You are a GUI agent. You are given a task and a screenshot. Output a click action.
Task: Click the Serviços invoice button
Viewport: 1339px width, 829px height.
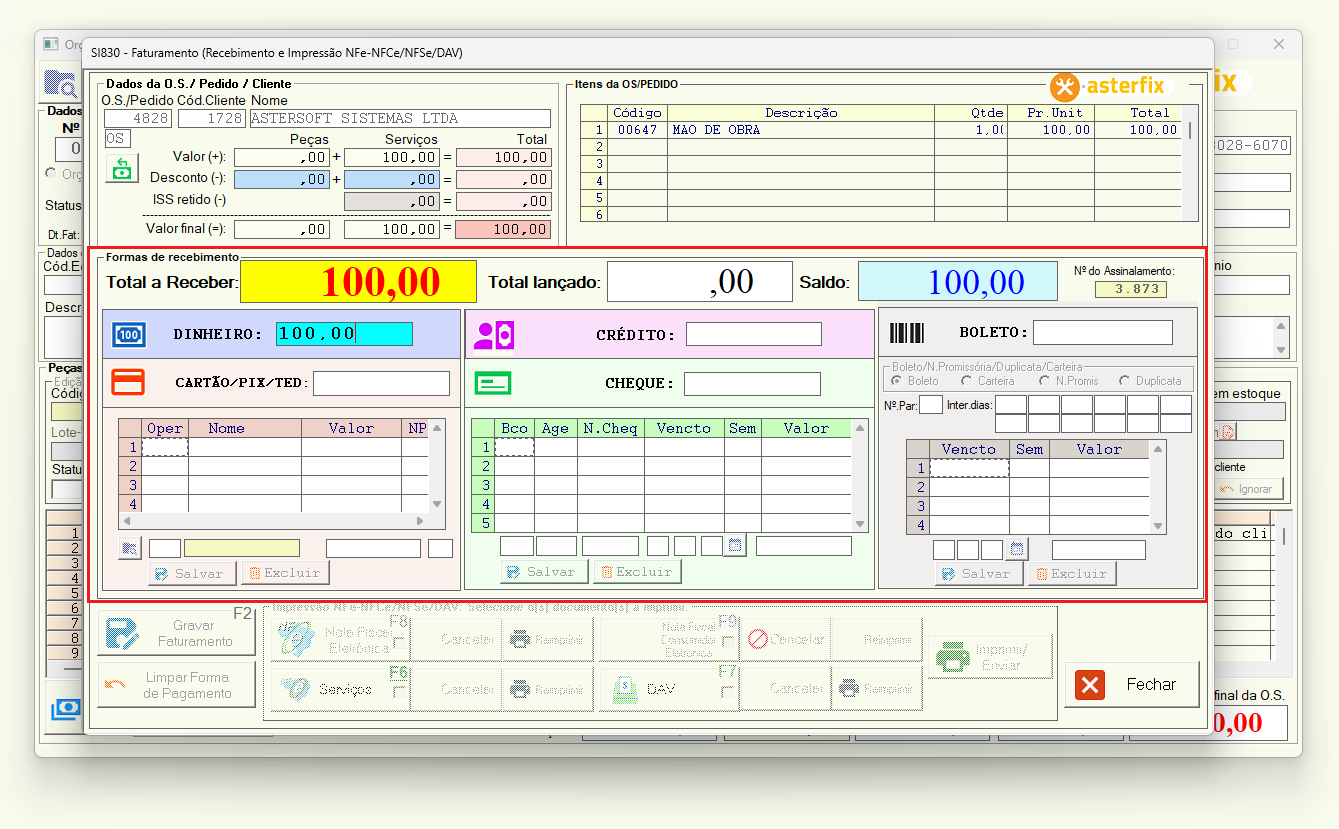[x=340, y=689]
